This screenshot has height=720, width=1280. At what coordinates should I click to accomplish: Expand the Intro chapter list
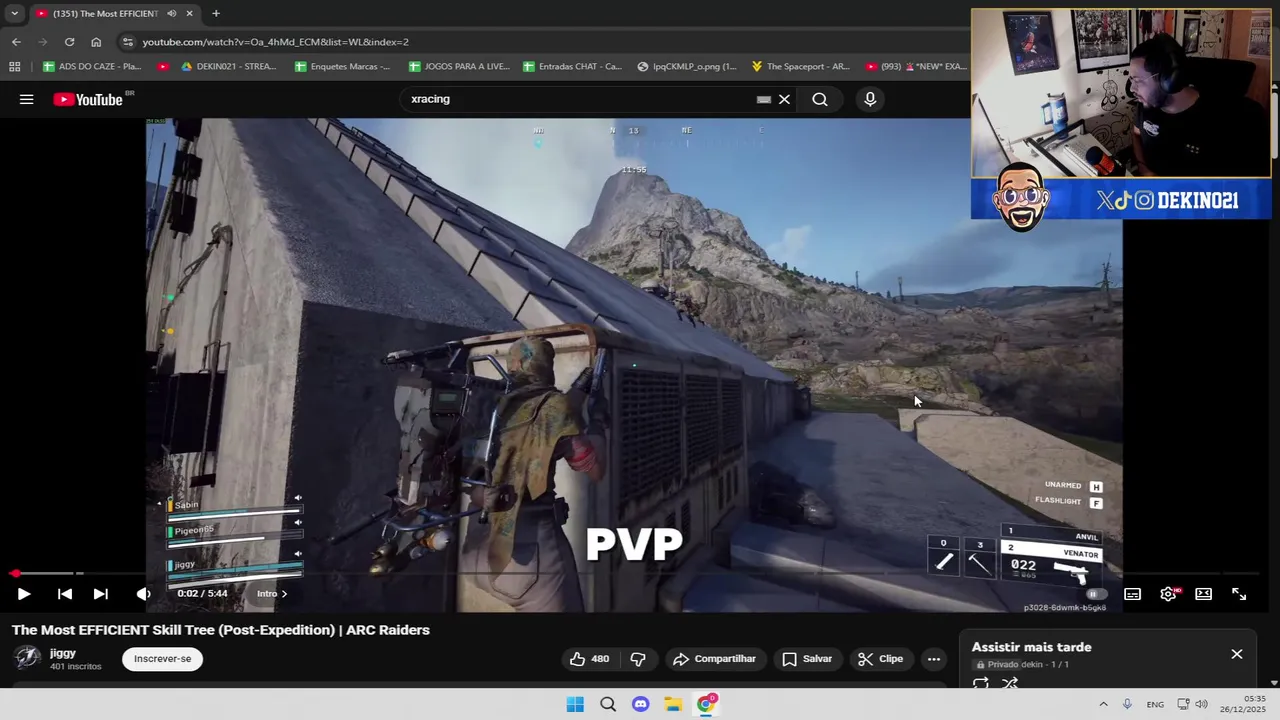coord(271,594)
